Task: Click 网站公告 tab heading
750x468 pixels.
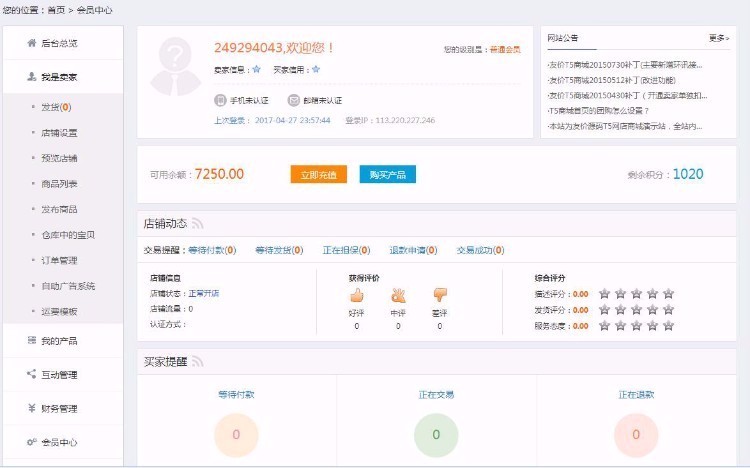Action: (x=563, y=38)
